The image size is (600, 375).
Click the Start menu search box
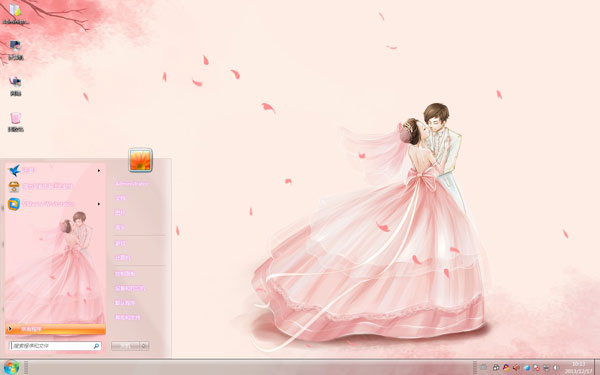[55, 346]
